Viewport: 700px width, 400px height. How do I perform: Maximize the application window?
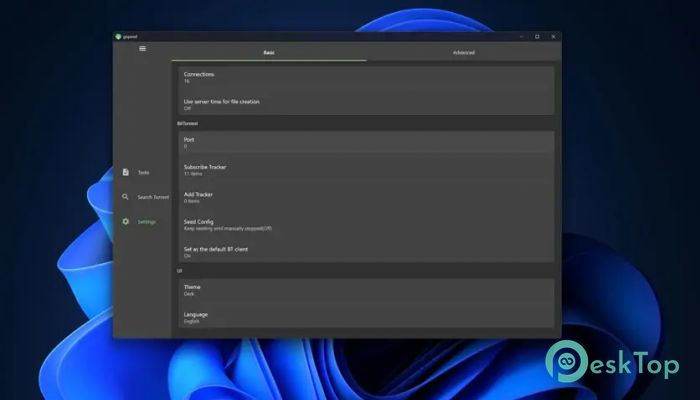coord(537,37)
